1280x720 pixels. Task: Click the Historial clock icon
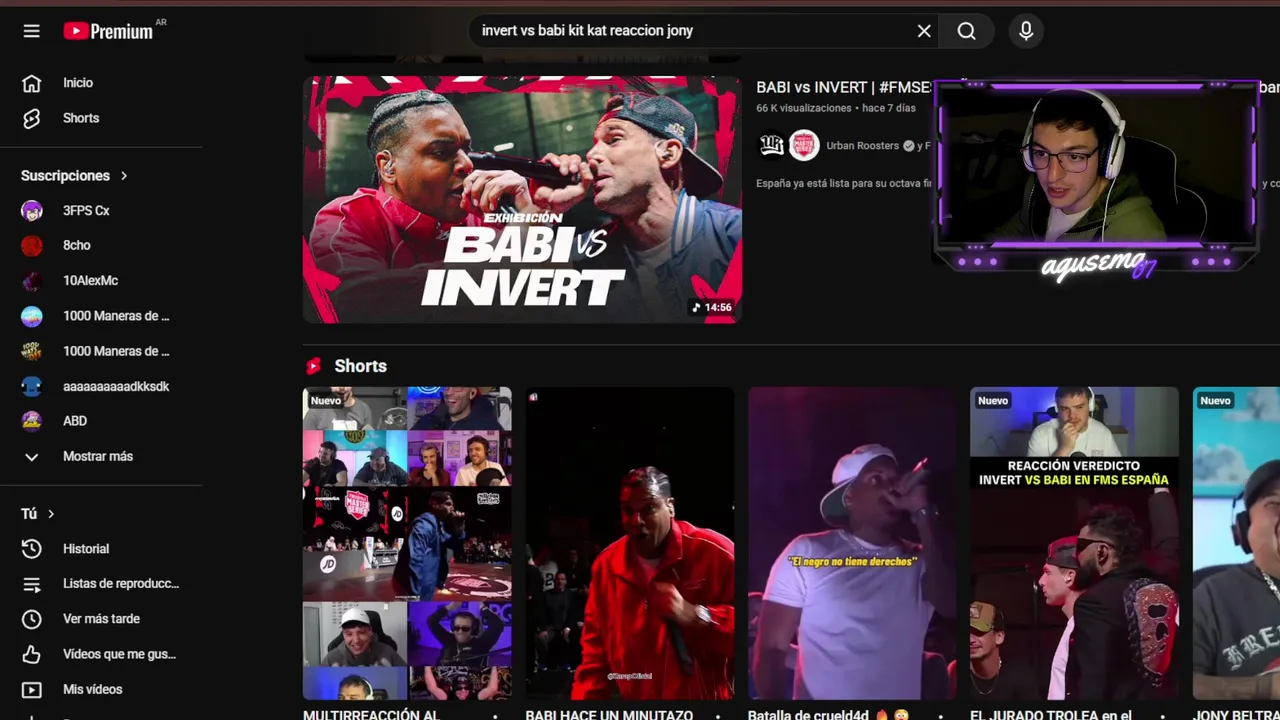point(32,549)
